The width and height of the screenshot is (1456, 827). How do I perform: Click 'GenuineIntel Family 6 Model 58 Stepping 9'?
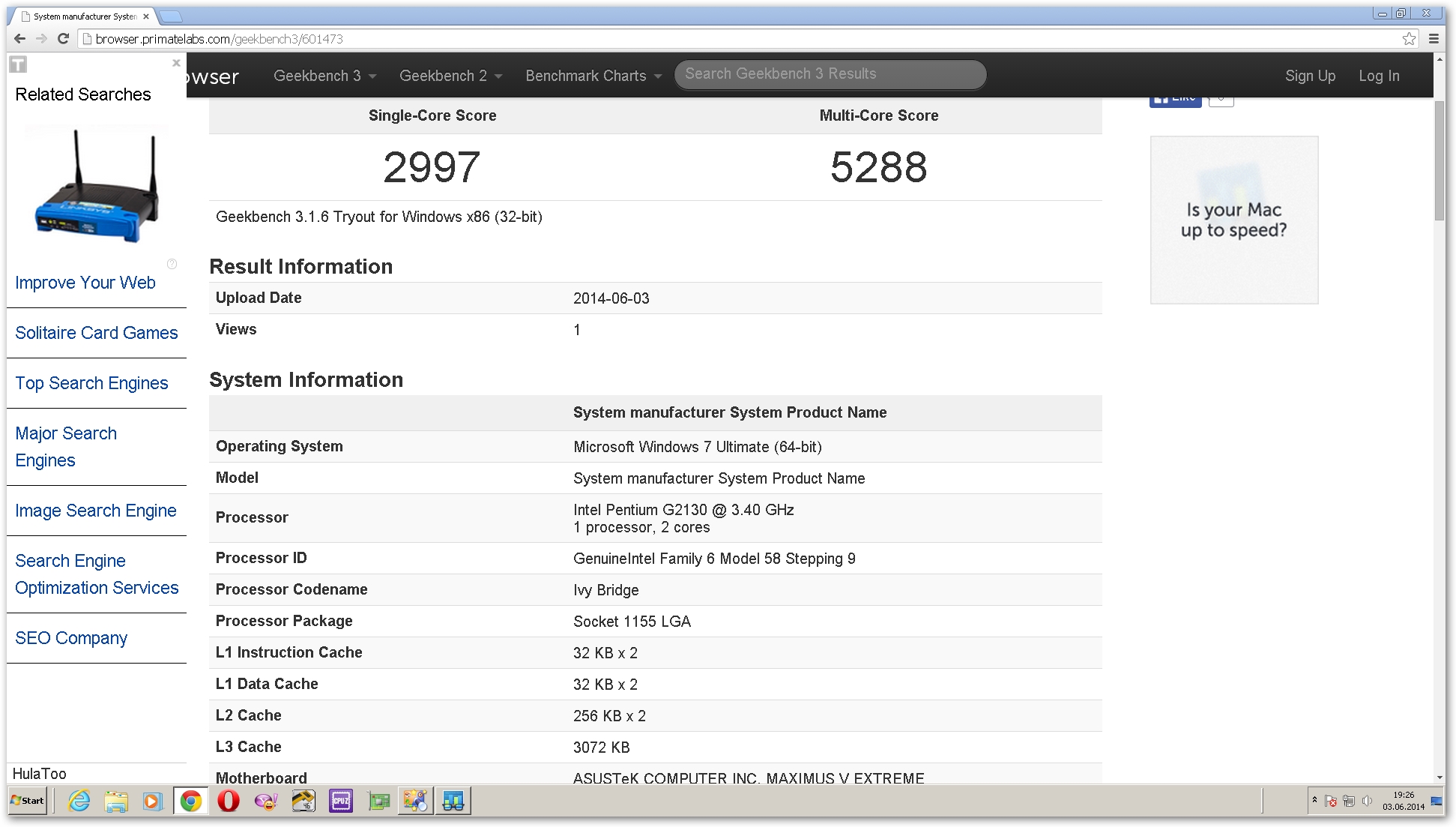(x=714, y=559)
